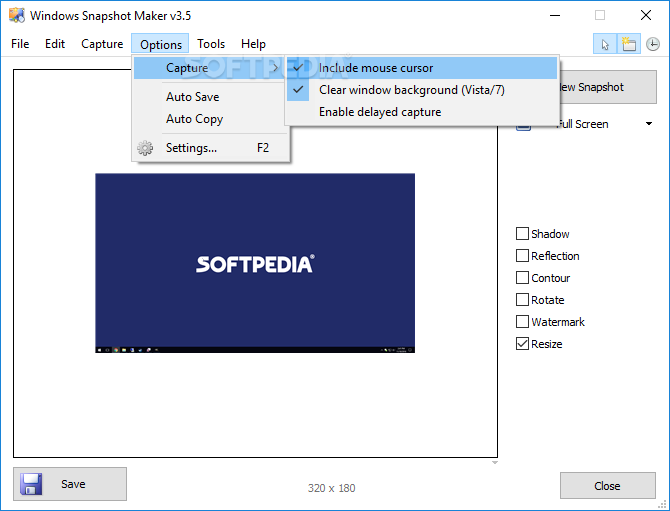Uncheck the Resize checkbox
This screenshot has height=511, width=670.
pos(522,344)
